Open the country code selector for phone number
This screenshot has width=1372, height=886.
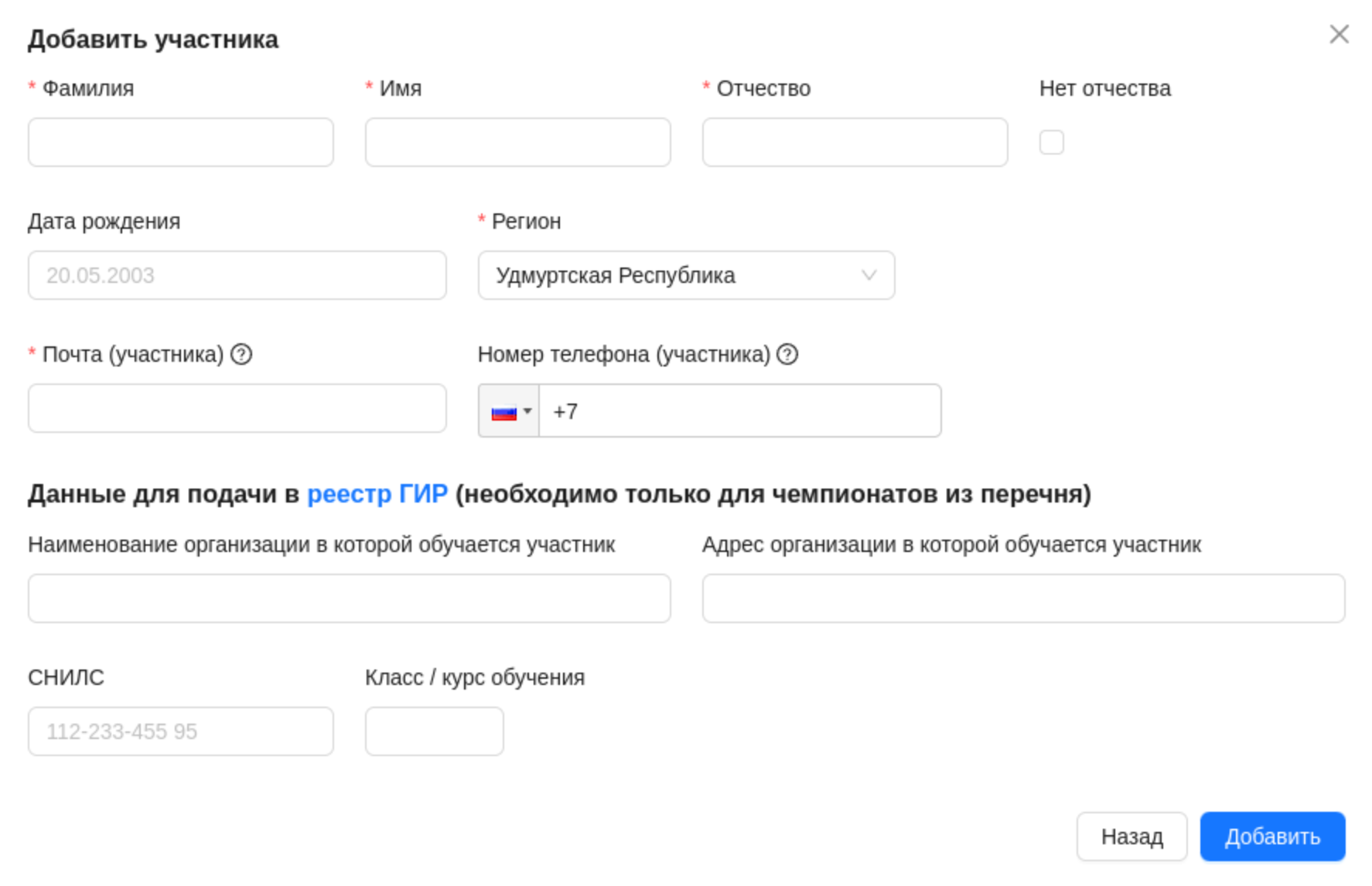[507, 411]
